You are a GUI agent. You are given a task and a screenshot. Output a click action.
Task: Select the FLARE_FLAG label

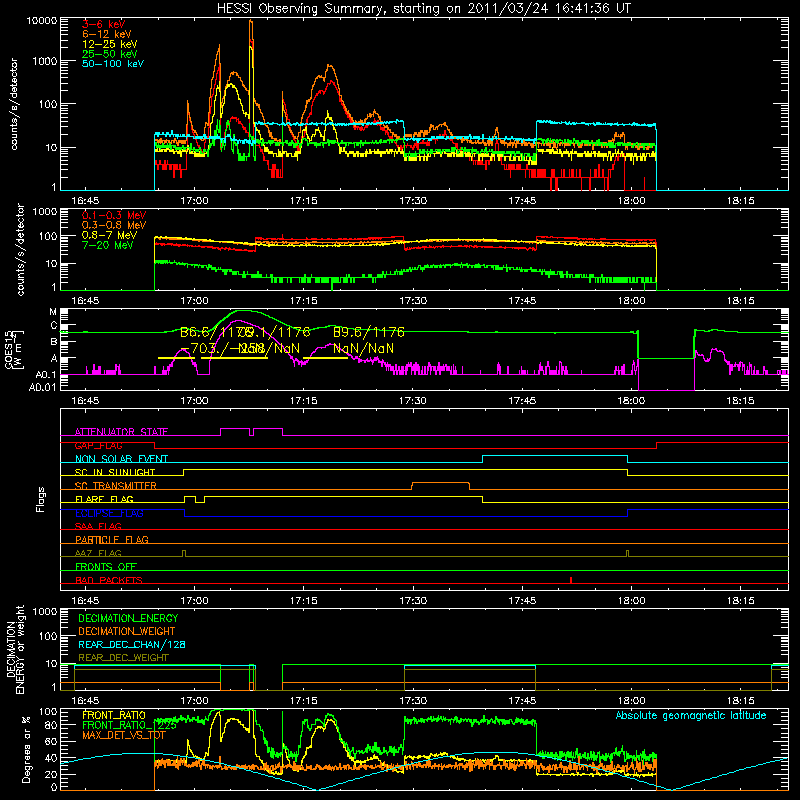[104, 499]
